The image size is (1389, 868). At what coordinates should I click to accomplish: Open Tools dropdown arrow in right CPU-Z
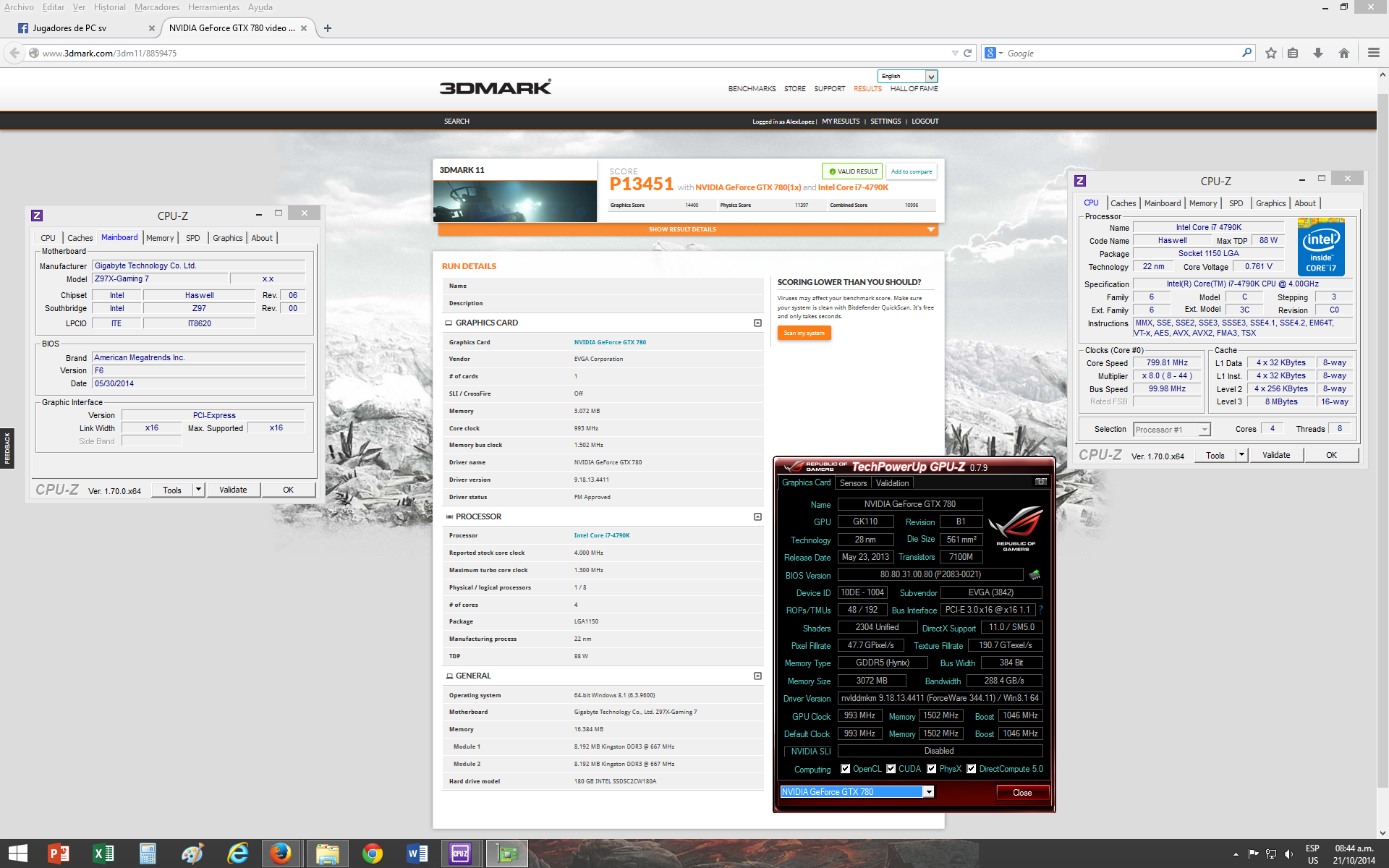[x=1241, y=455]
